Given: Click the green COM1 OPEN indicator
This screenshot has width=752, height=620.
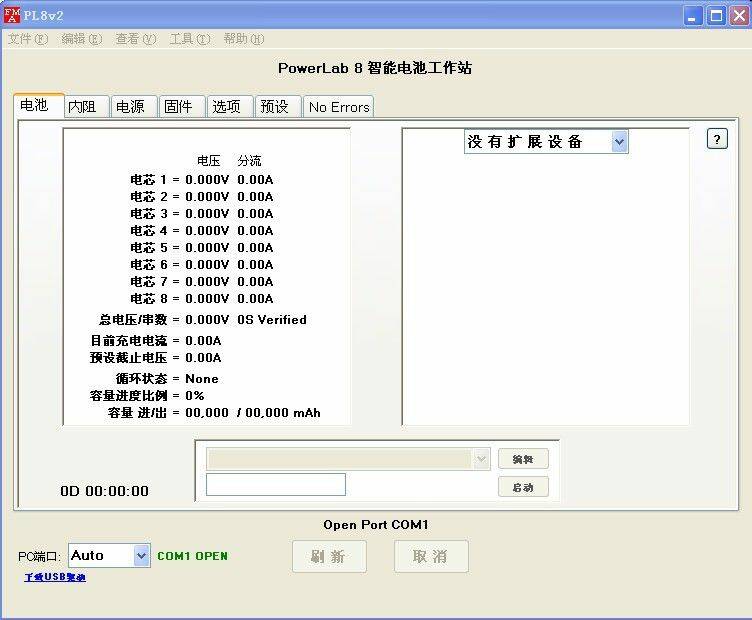Looking at the screenshot, I should tap(193, 556).
